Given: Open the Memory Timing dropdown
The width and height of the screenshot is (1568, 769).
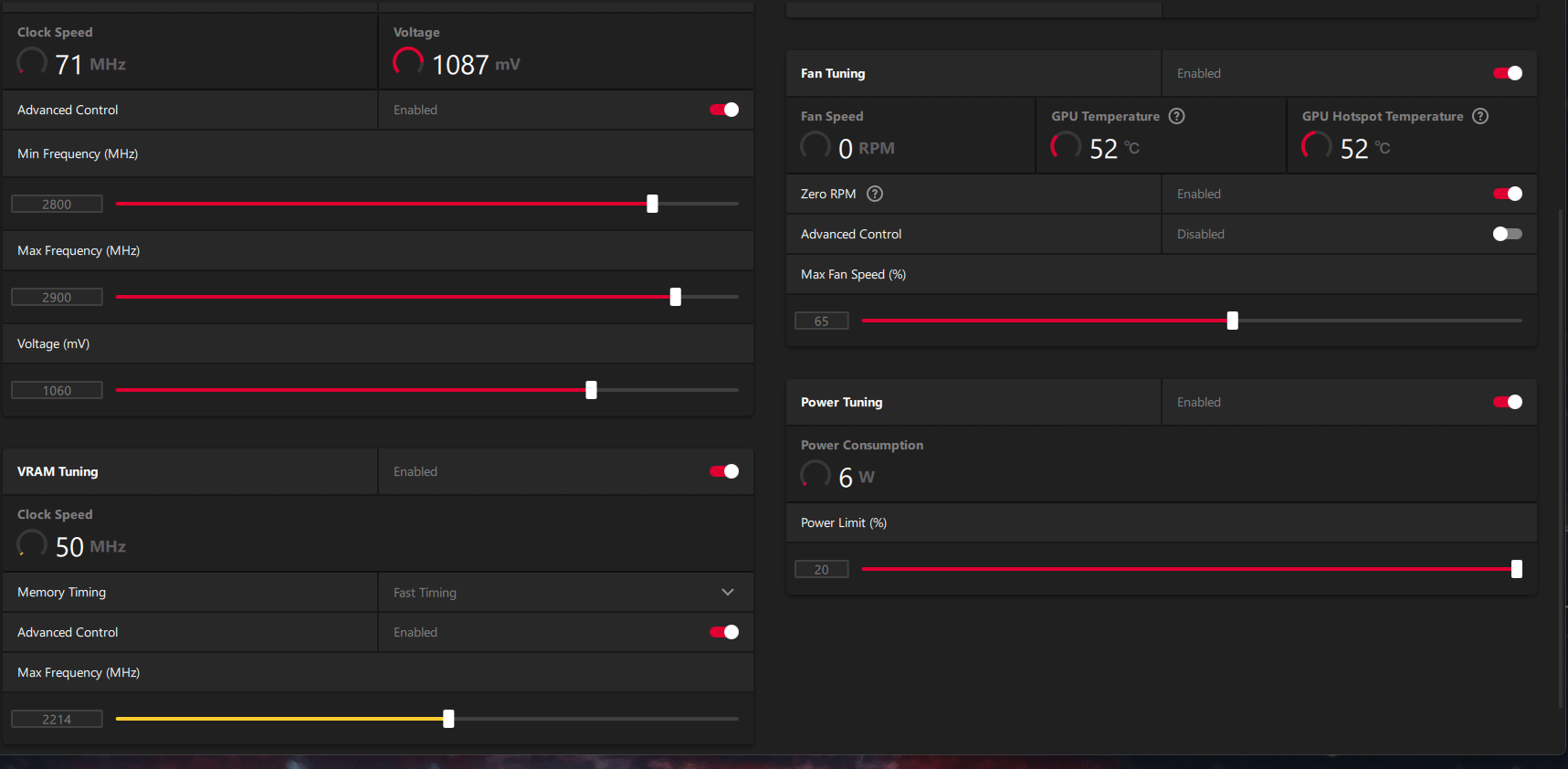Looking at the screenshot, I should (565, 592).
